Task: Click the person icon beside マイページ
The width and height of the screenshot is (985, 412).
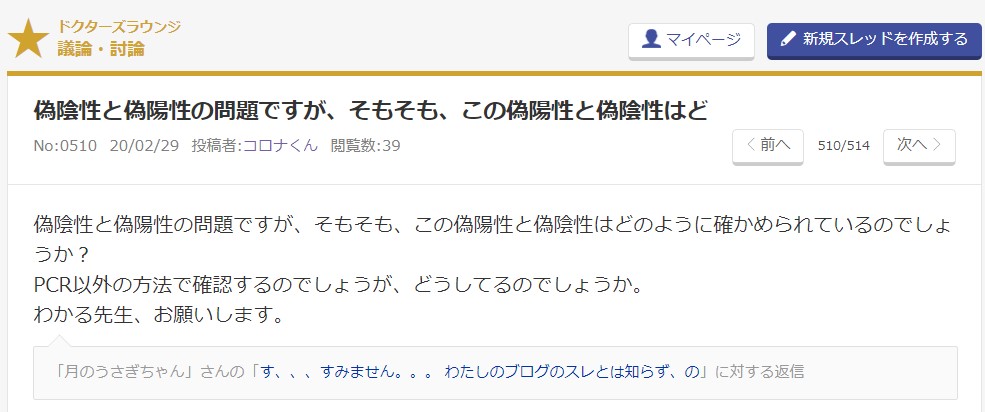Action: coord(651,39)
